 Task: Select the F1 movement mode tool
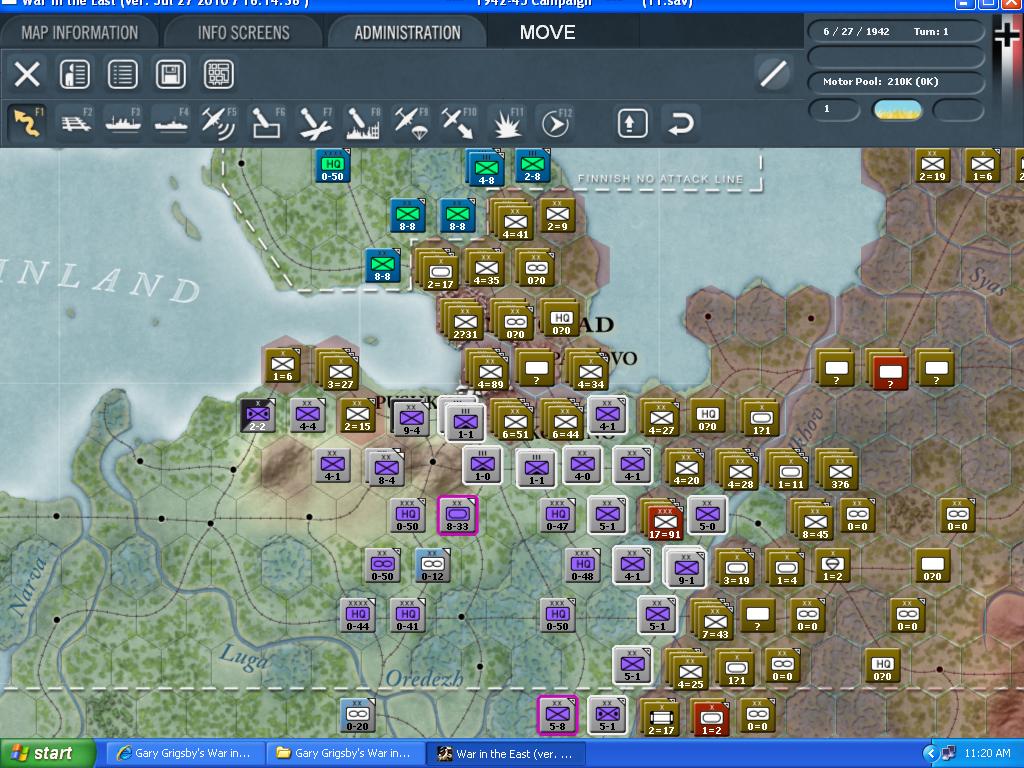click(x=27, y=122)
